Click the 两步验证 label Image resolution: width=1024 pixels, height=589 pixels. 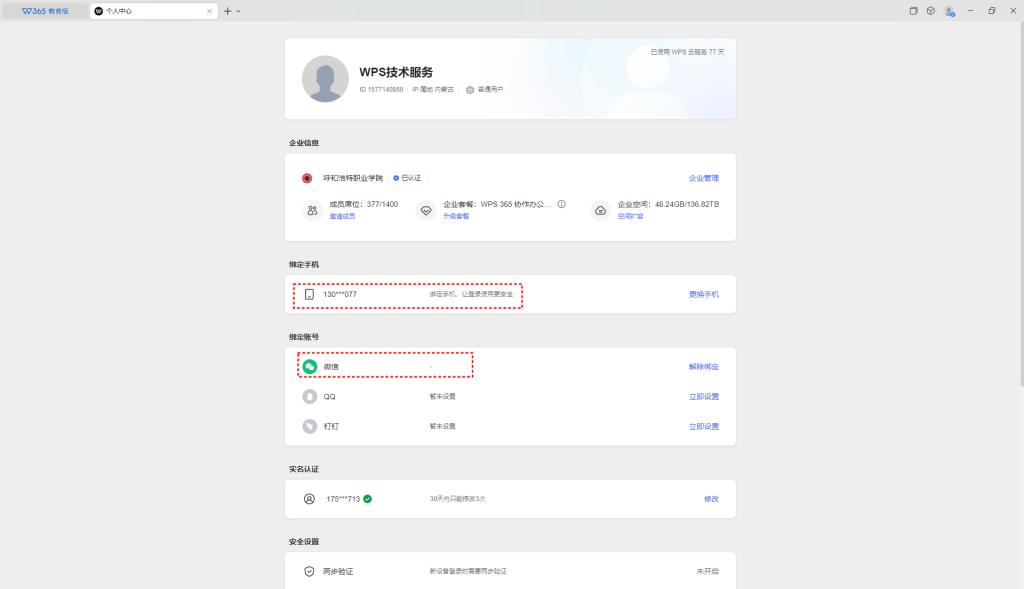point(338,571)
